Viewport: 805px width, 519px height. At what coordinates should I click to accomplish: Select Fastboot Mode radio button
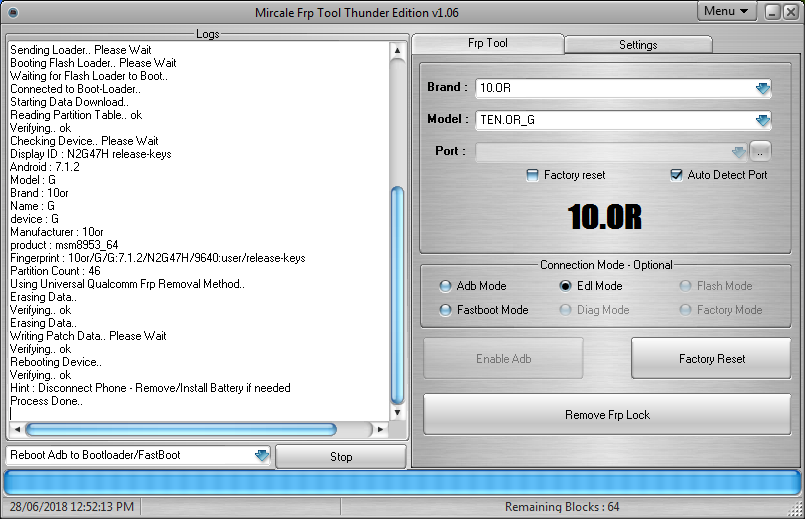[445, 310]
